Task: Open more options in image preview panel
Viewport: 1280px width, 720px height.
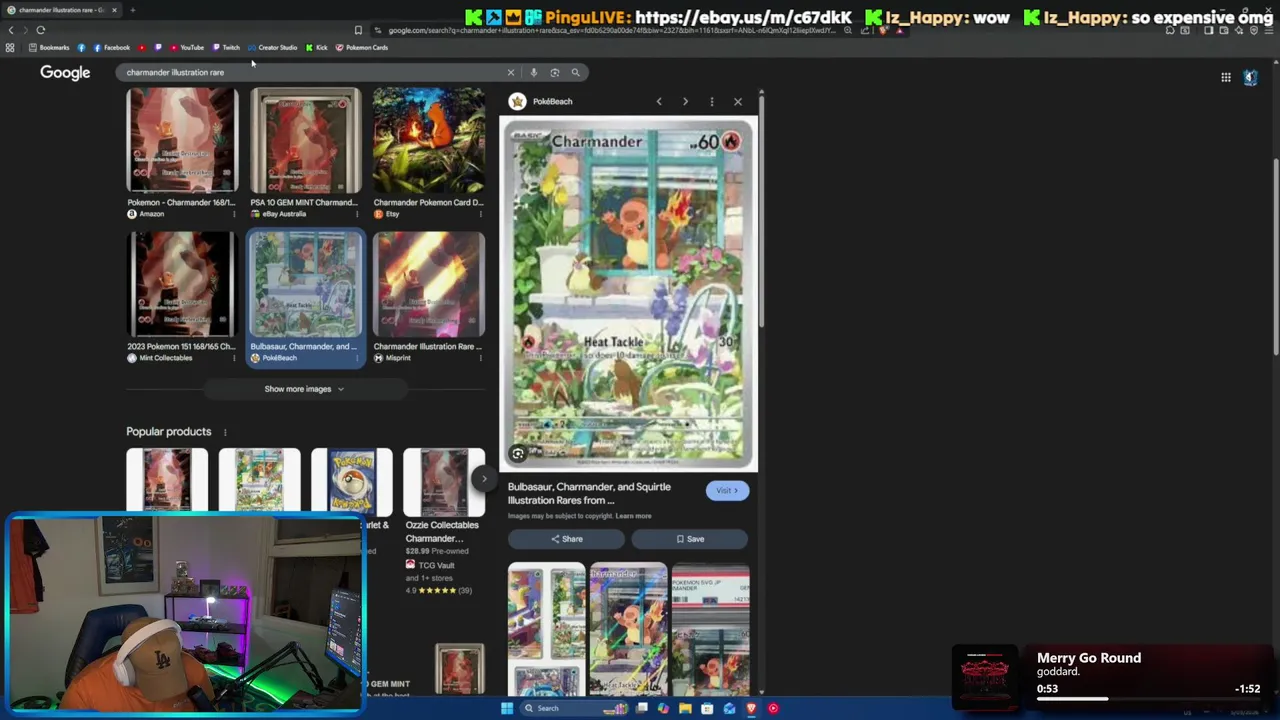Action: point(711,101)
